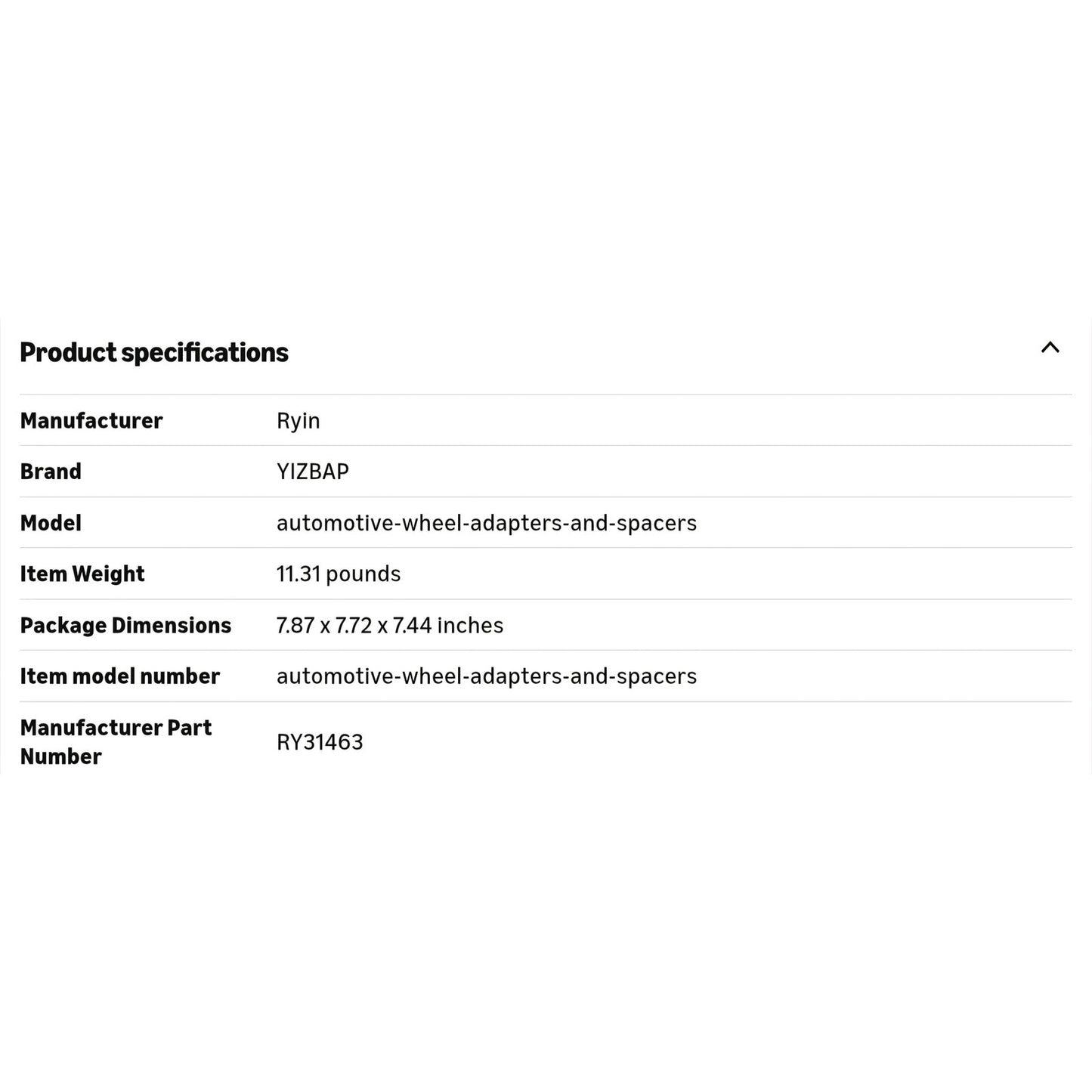Click the 7.87 dimension figure

coord(295,626)
